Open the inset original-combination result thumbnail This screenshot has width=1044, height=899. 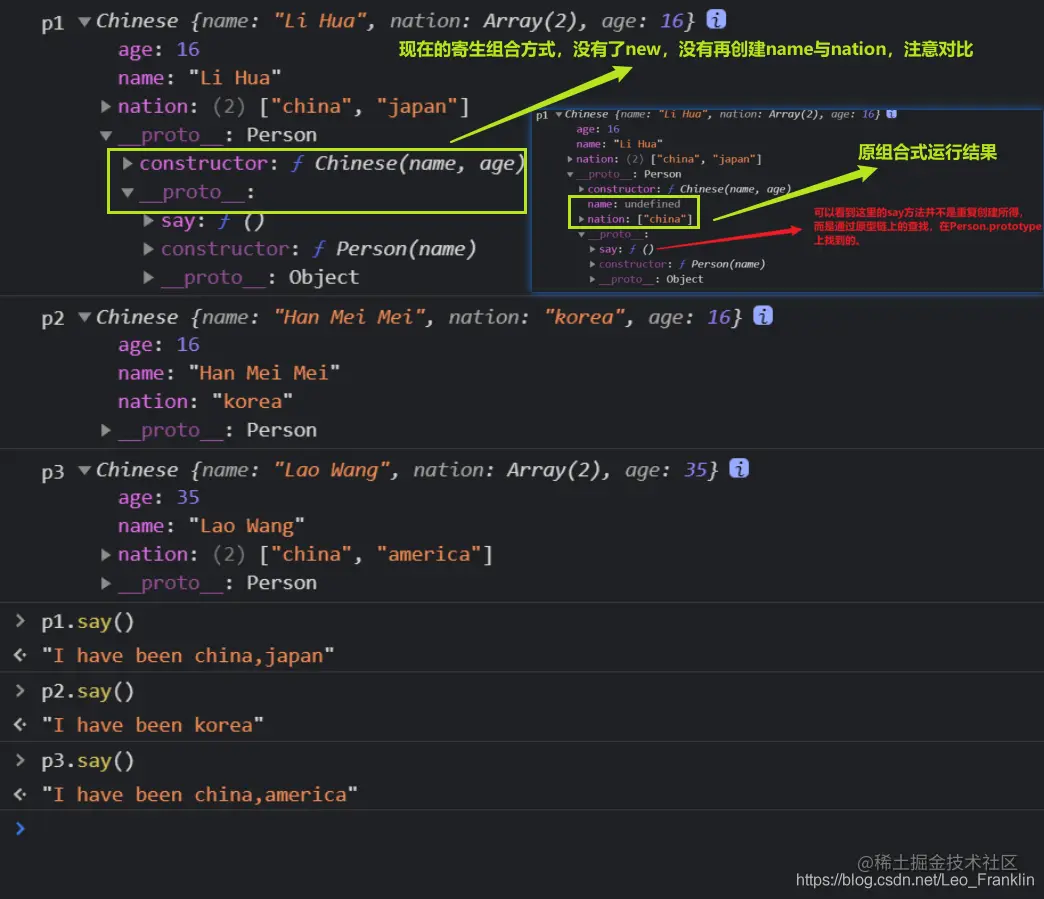click(x=787, y=200)
